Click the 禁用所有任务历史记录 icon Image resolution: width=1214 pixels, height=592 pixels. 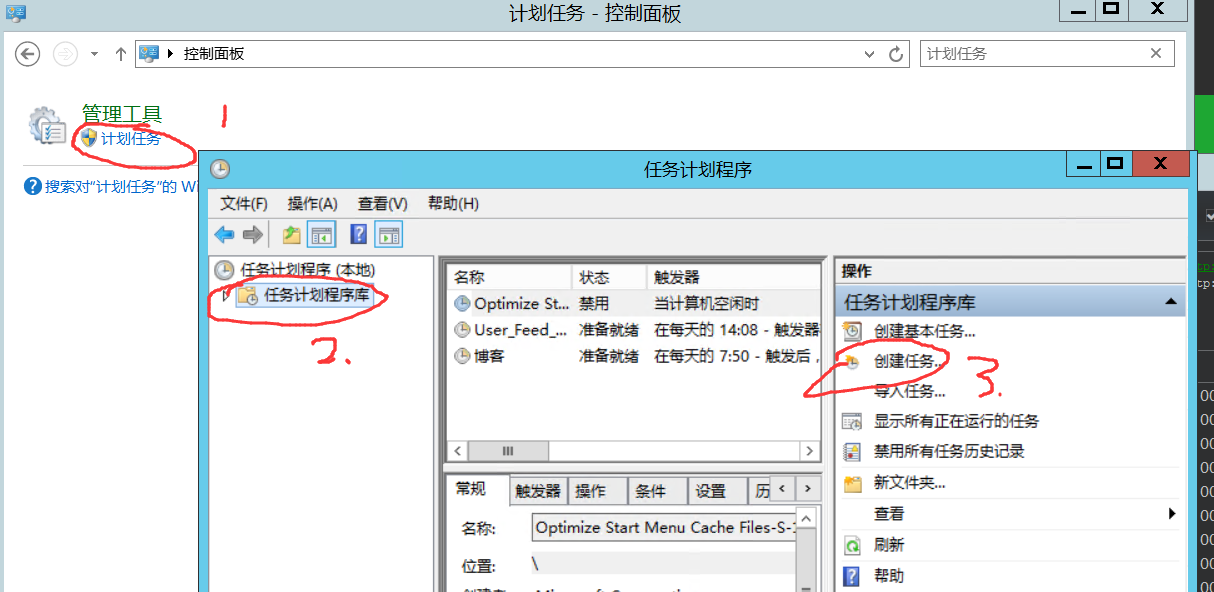[852, 451]
